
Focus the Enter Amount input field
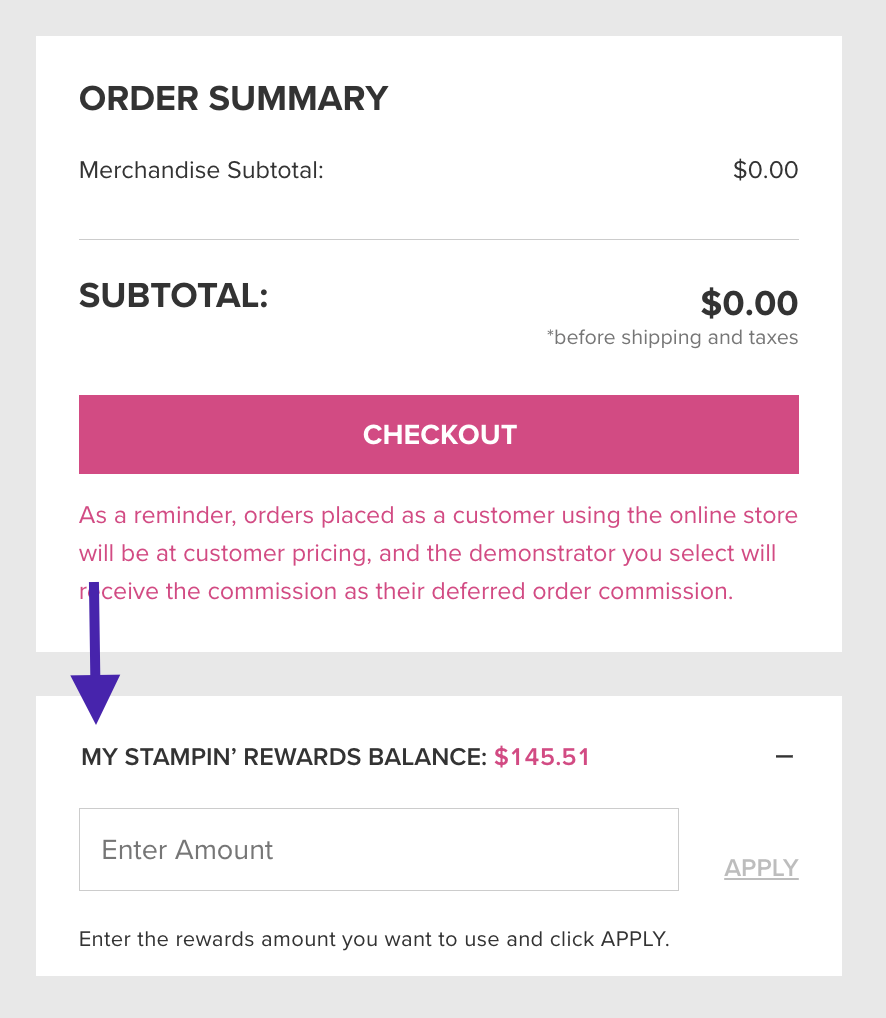pos(378,849)
